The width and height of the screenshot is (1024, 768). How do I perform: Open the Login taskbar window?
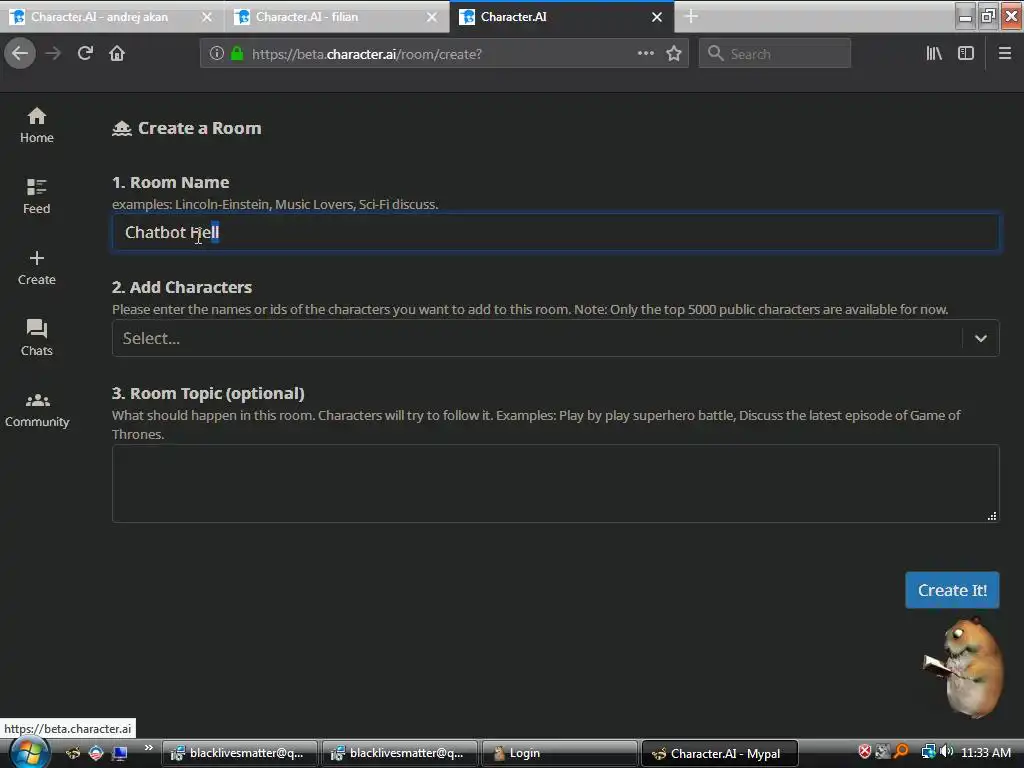(x=559, y=753)
